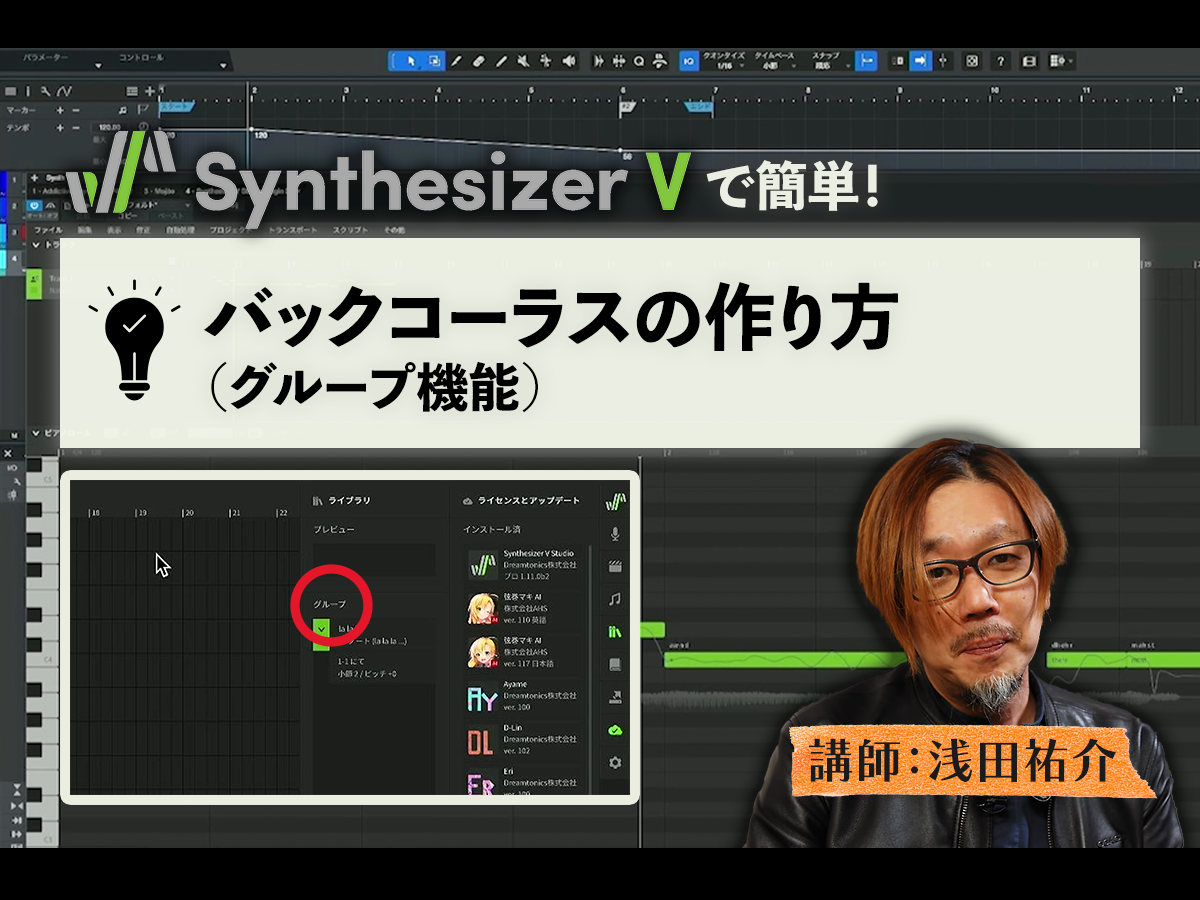1200x900 pixels.
Task: Select the Eraser tool
Action: pyautogui.click(x=479, y=60)
